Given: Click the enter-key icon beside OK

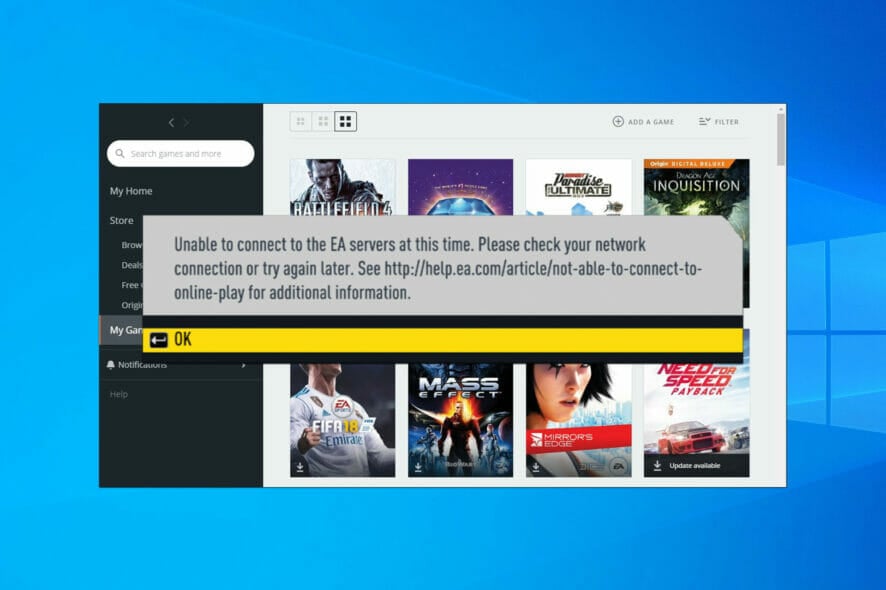Looking at the screenshot, I should (159, 340).
